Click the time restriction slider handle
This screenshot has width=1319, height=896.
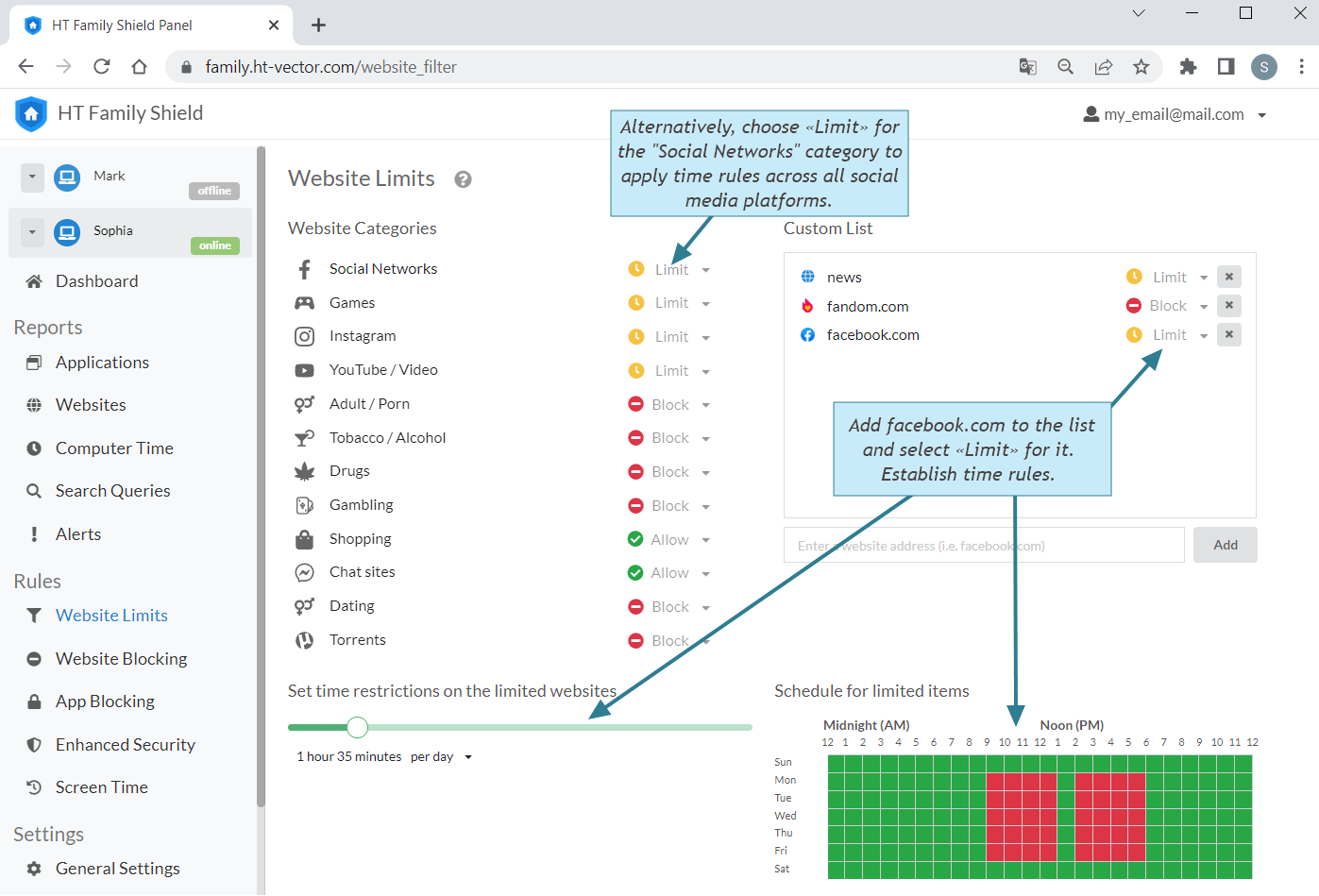click(357, 727)
